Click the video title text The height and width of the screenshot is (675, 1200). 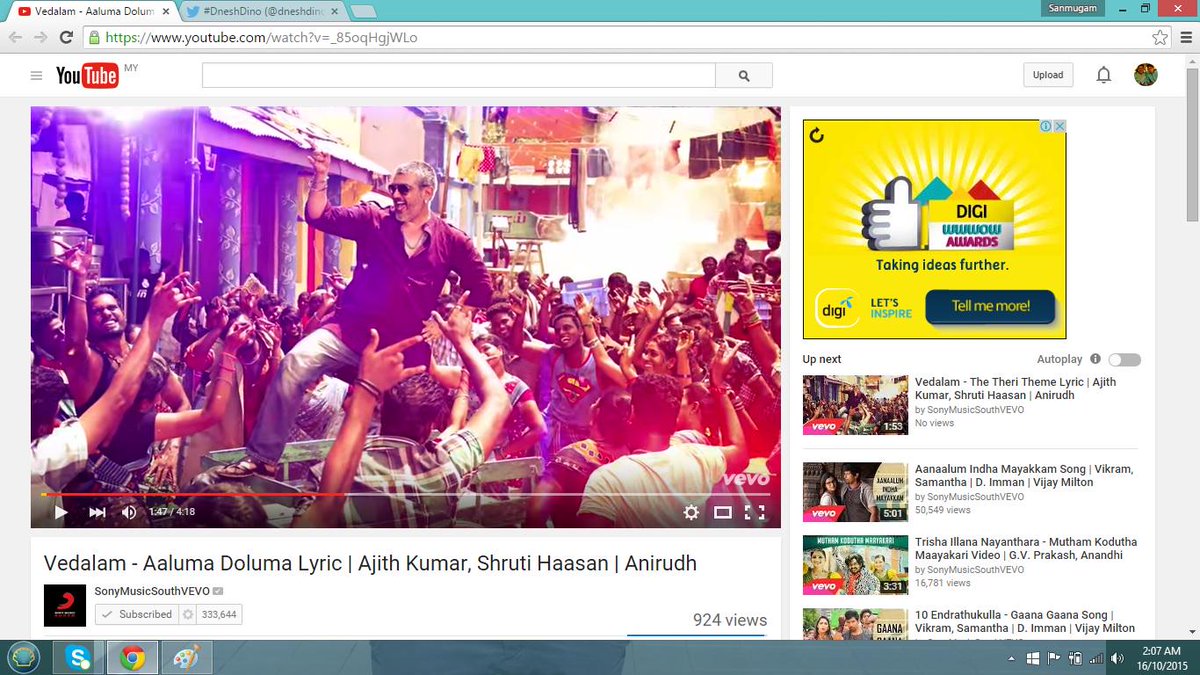pyautogui.click(x=370, y=563)
